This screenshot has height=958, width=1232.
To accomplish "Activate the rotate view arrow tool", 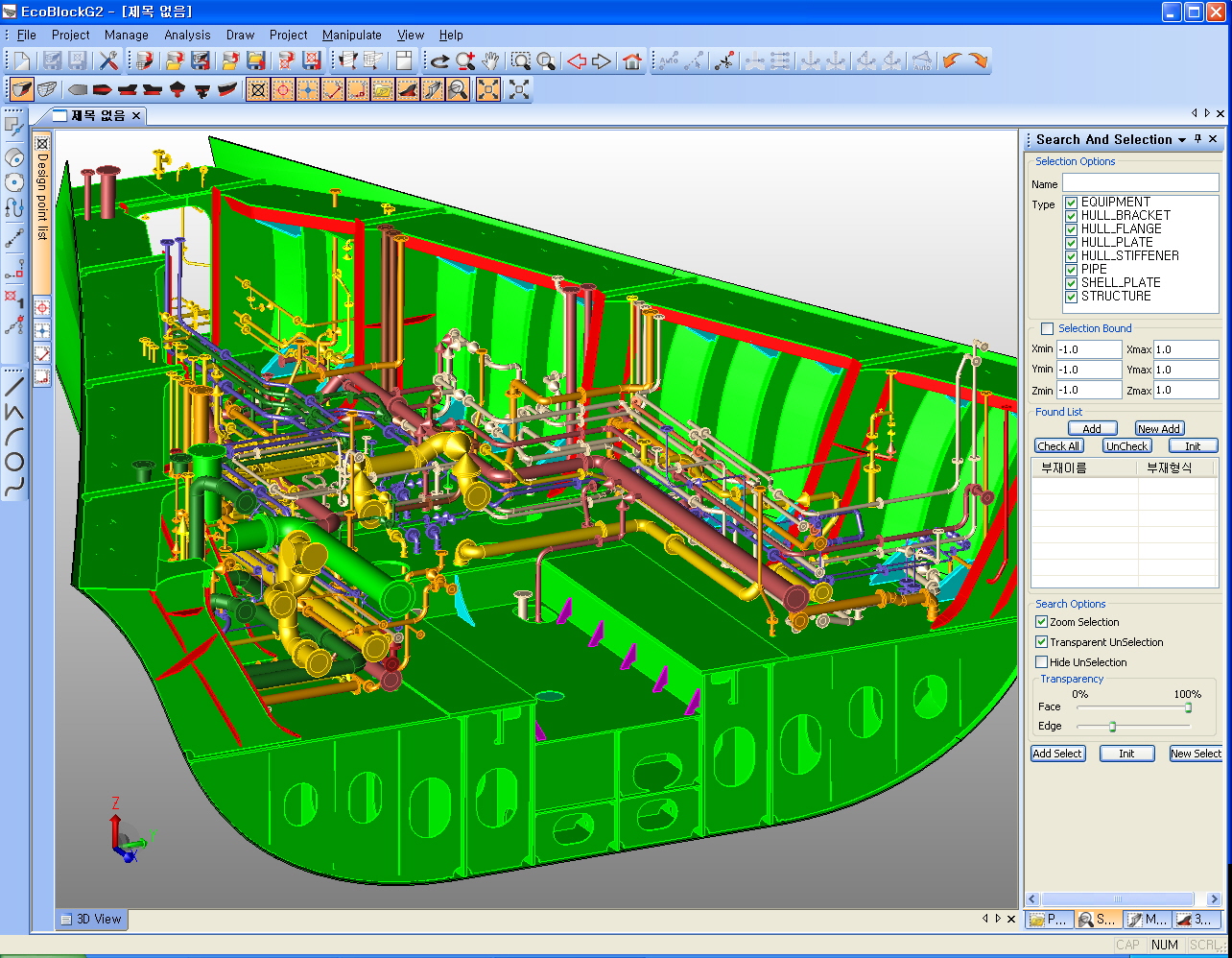I will (x=439, y=60).
